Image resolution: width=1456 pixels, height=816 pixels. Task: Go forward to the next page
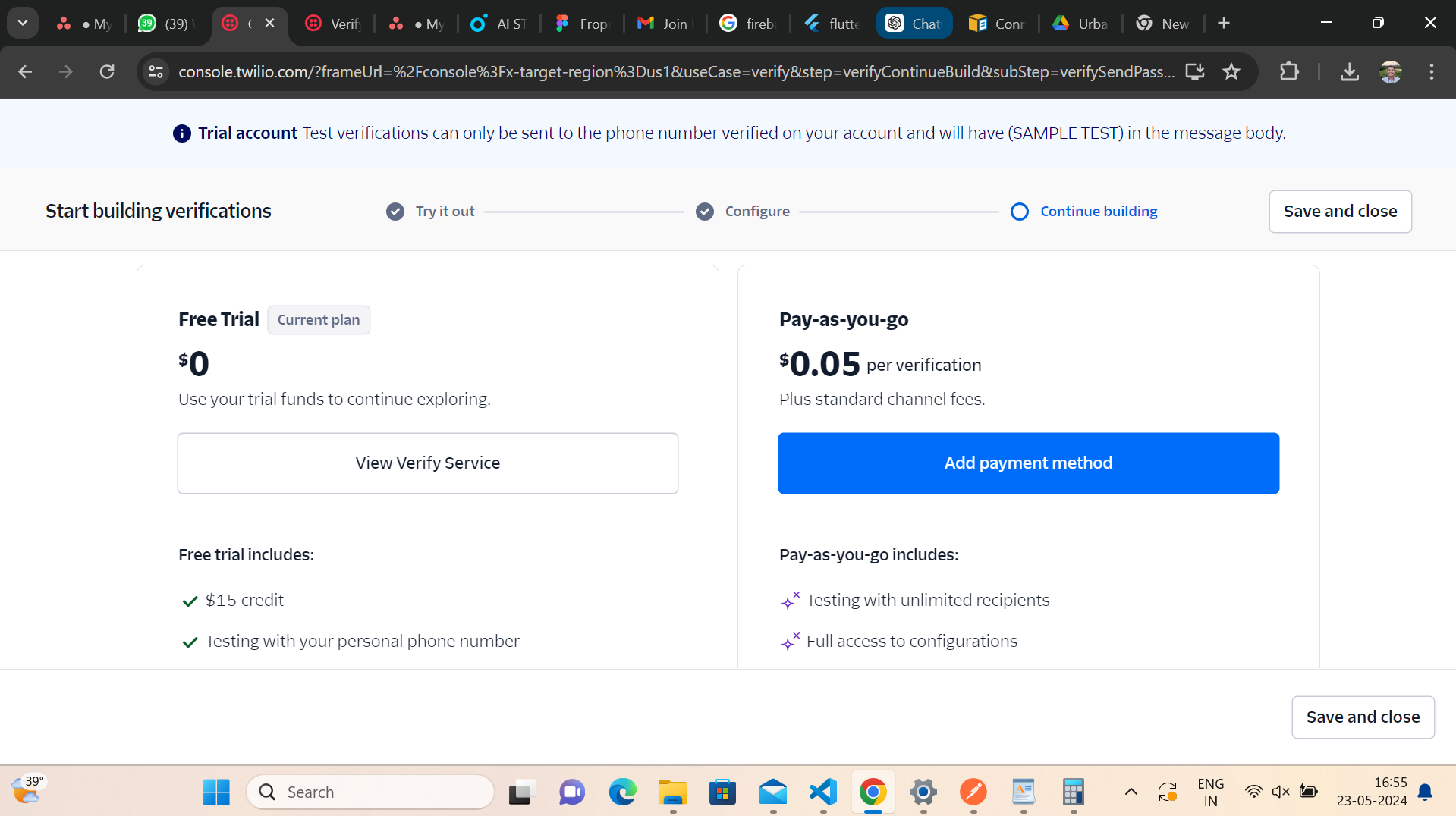click(x=66, y=71)
